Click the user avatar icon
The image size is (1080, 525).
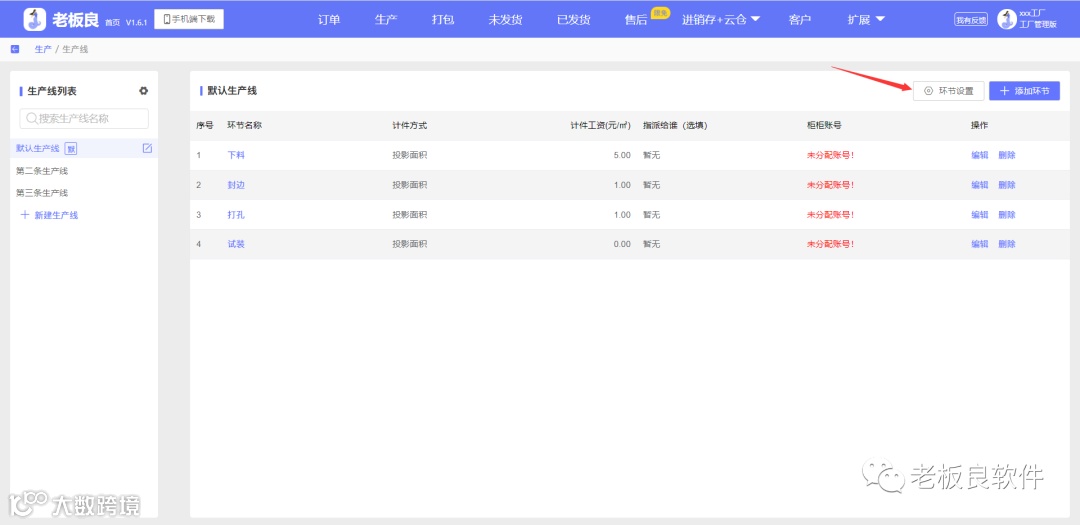coord(1006,19)
